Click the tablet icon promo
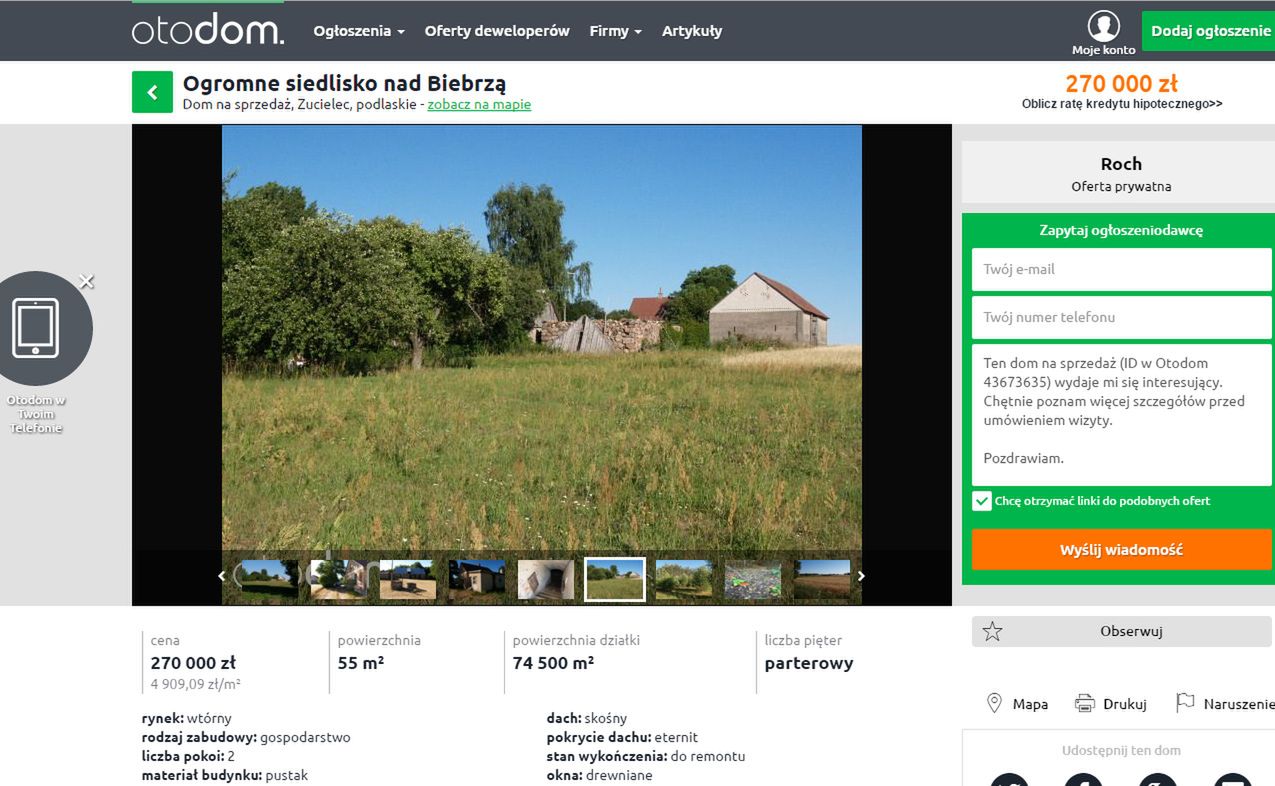This screenshot has height=786, width=1275. [x=36, y=328]
